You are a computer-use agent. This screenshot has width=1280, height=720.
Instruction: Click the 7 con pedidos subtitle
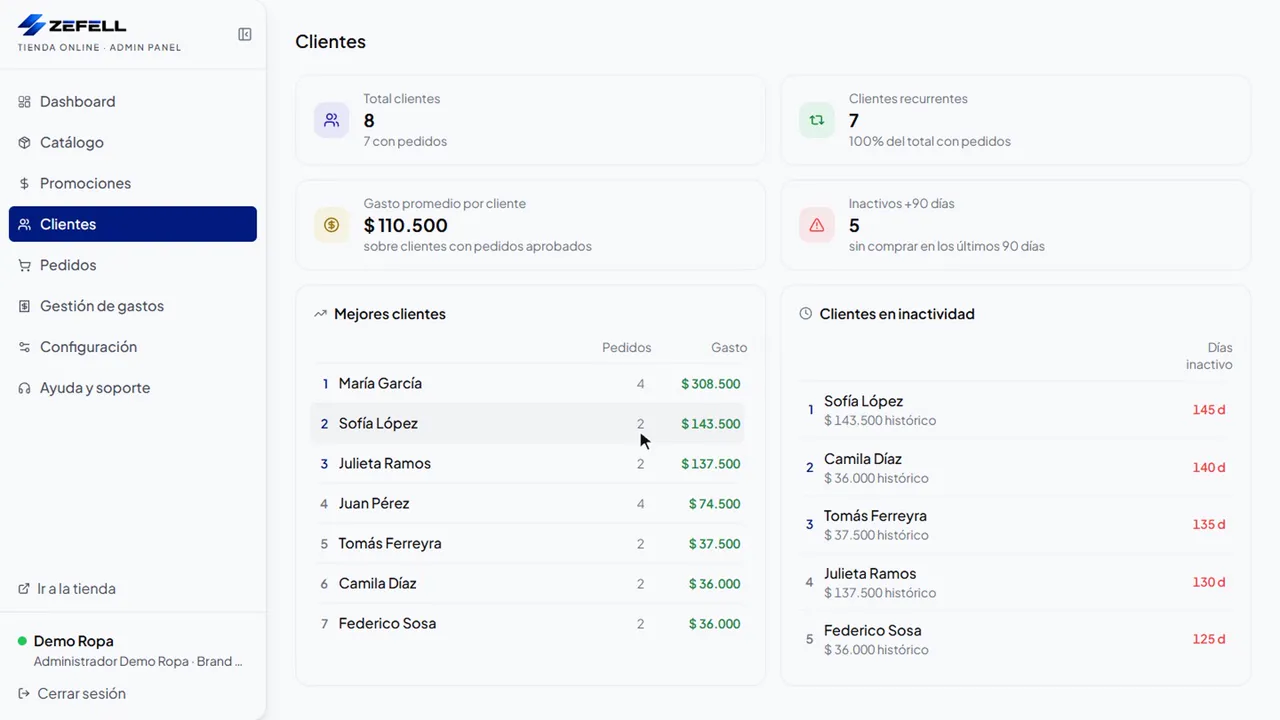[x=405, y=142]
